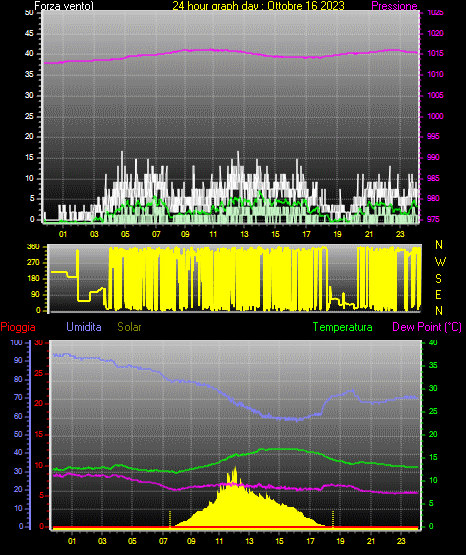Image resolution: width=466 pixels, height=555 pixels.
Task: Click wind direction axis value 360
Action: (x=33, y=247)
